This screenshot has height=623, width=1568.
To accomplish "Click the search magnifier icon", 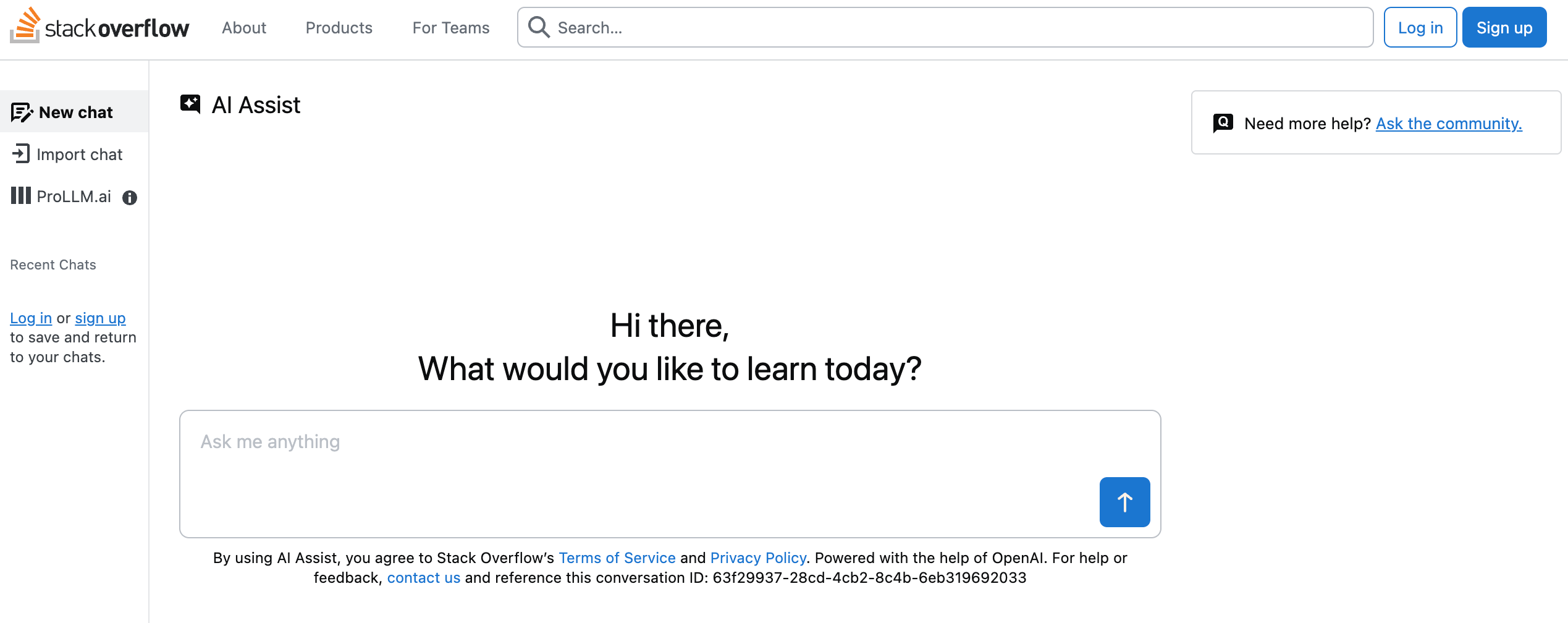I will click(x=539, y=27).
